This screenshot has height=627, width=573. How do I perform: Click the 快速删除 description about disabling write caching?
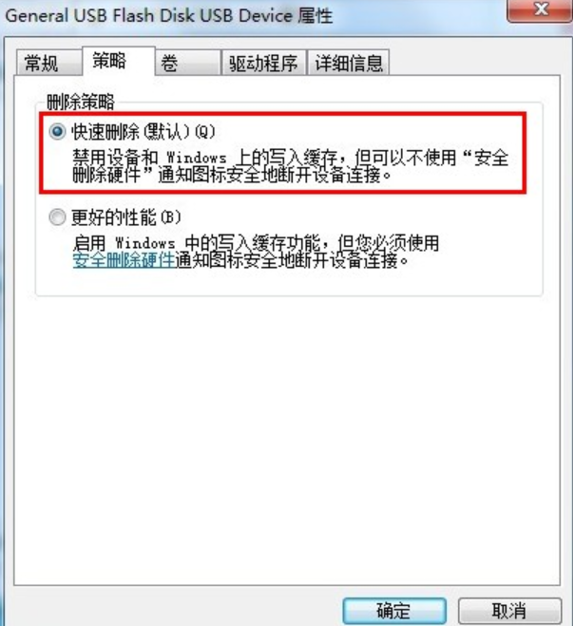coord(290,166)
